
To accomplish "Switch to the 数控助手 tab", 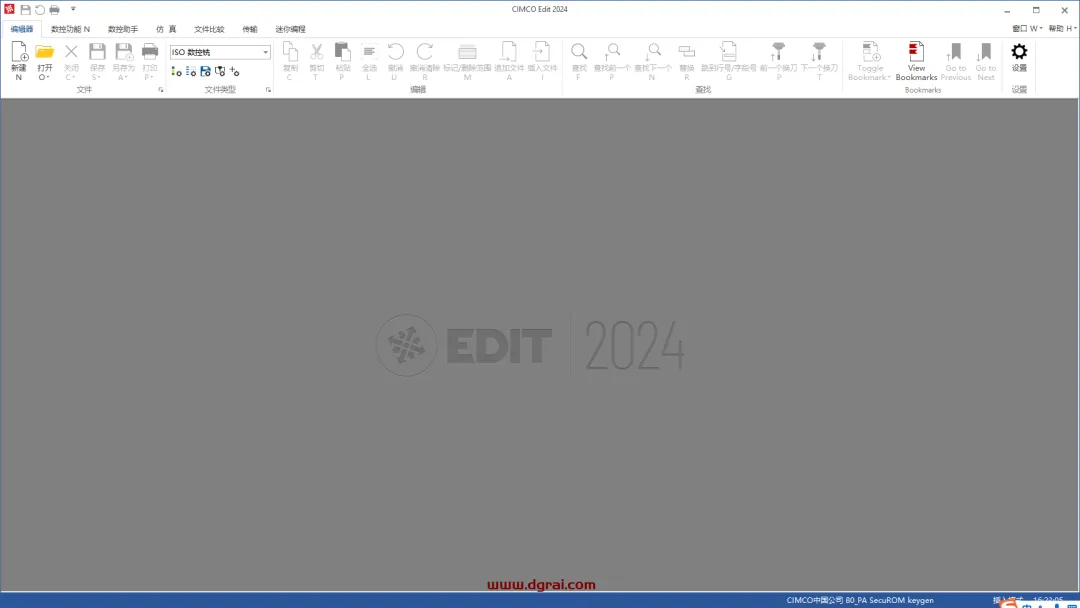I will (123, 29).
